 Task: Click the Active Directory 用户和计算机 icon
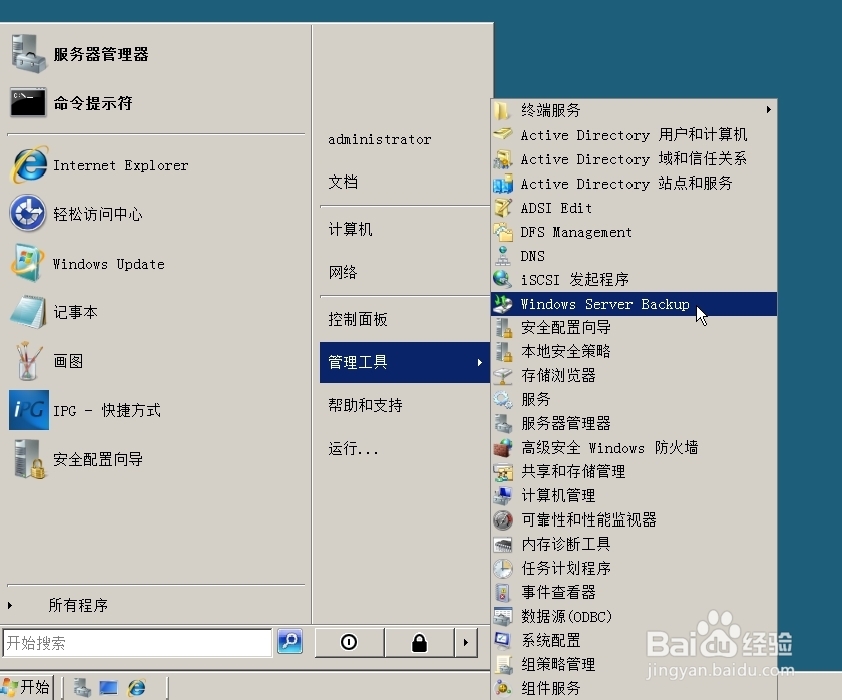pos(503,134)
